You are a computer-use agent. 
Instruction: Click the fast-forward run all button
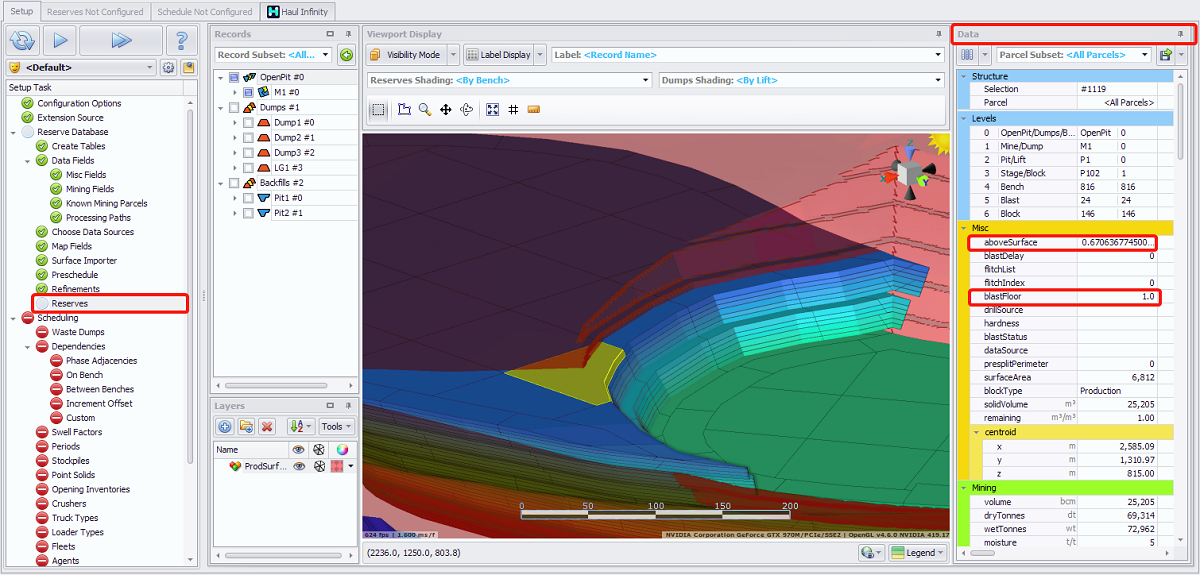point(121,41)
